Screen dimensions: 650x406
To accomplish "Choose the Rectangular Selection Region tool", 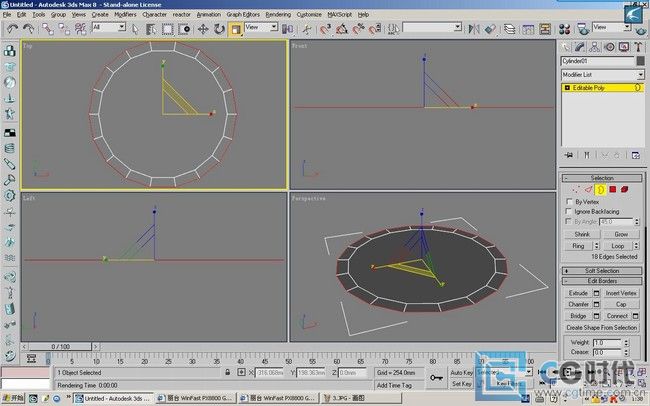I will click(x=167, y=29).
